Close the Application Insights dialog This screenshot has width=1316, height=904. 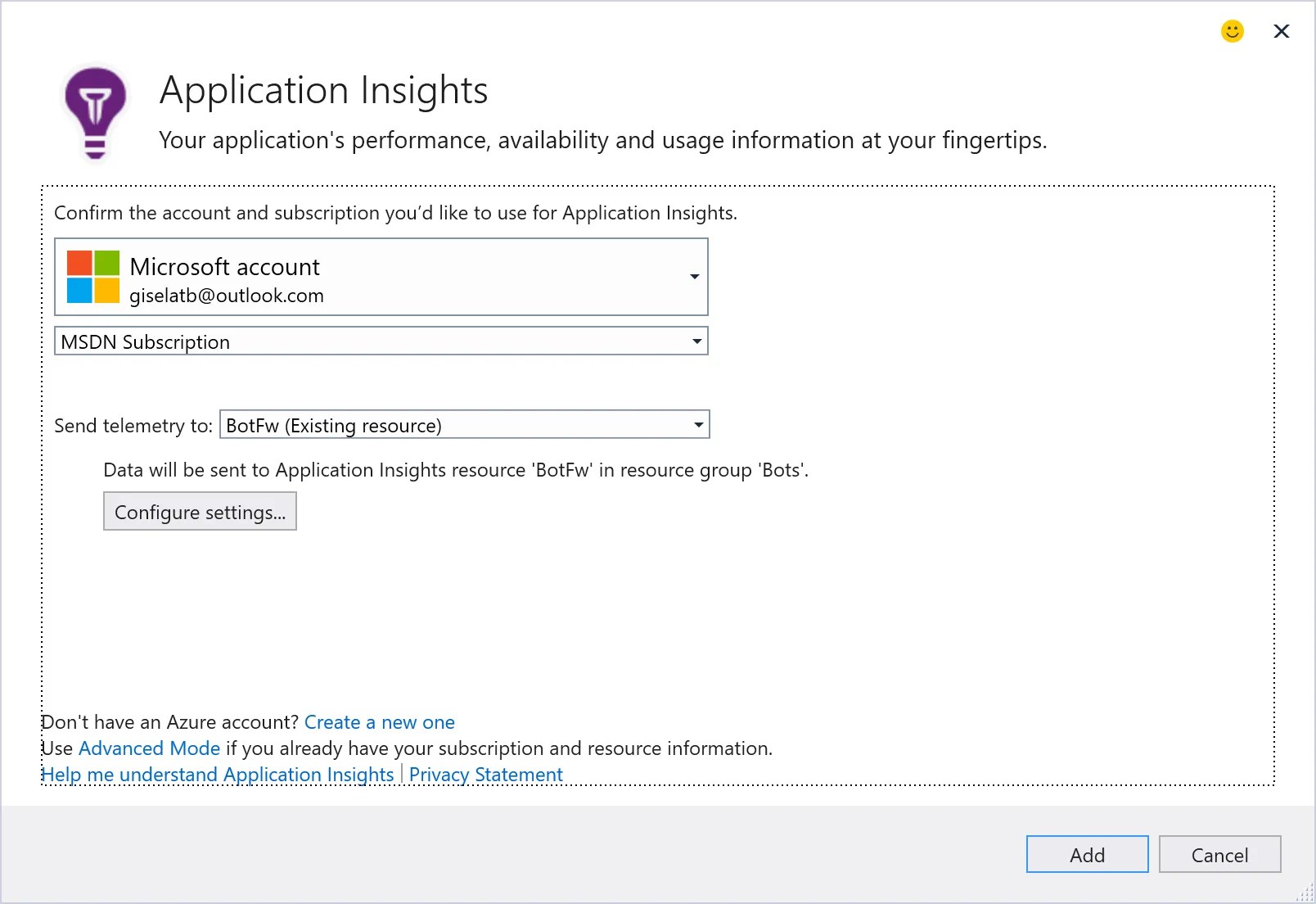pyautogui.click(x=1282, y=31)
